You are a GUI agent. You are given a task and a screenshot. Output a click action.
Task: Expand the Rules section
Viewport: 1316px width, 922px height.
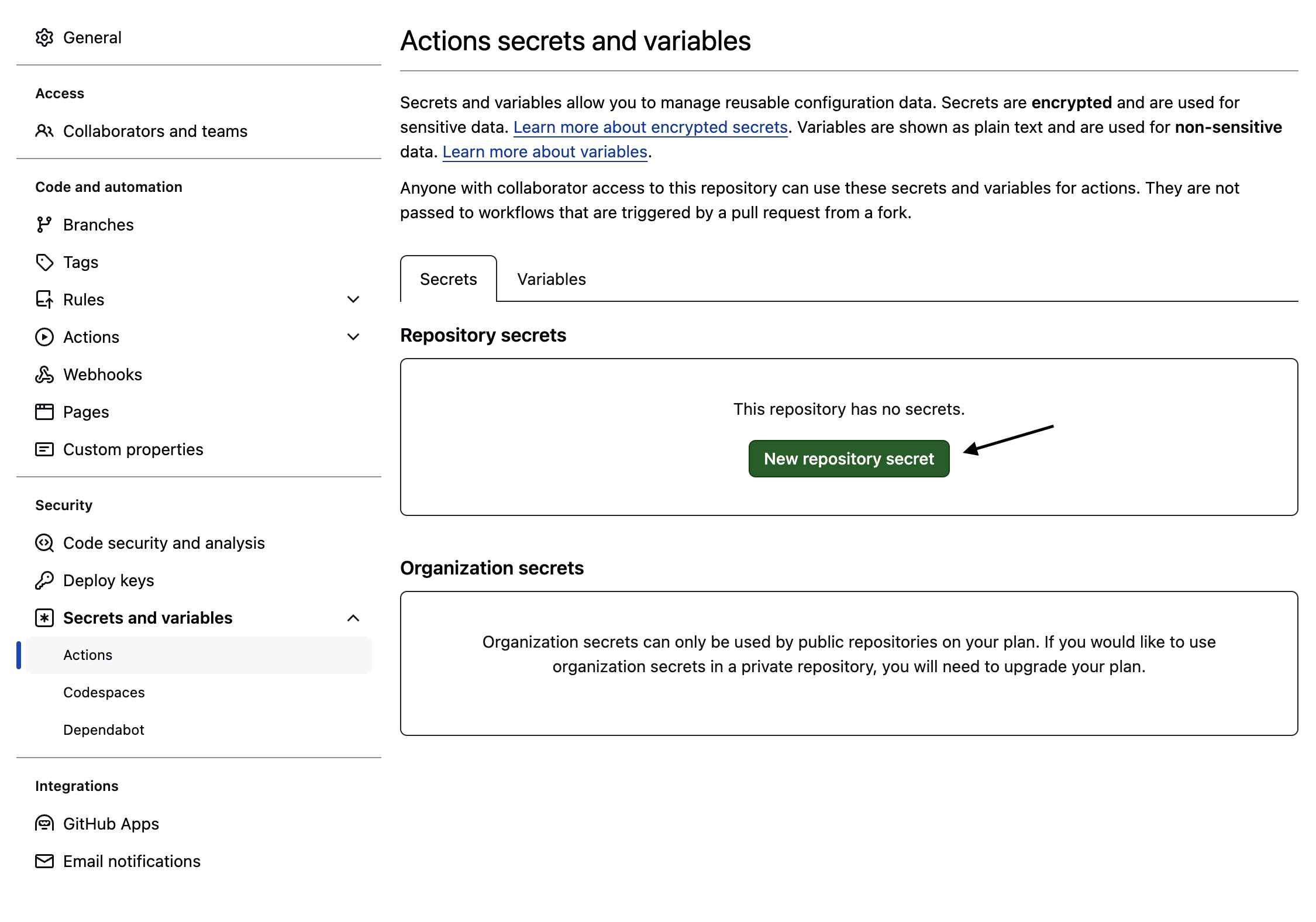coord(353,300)
